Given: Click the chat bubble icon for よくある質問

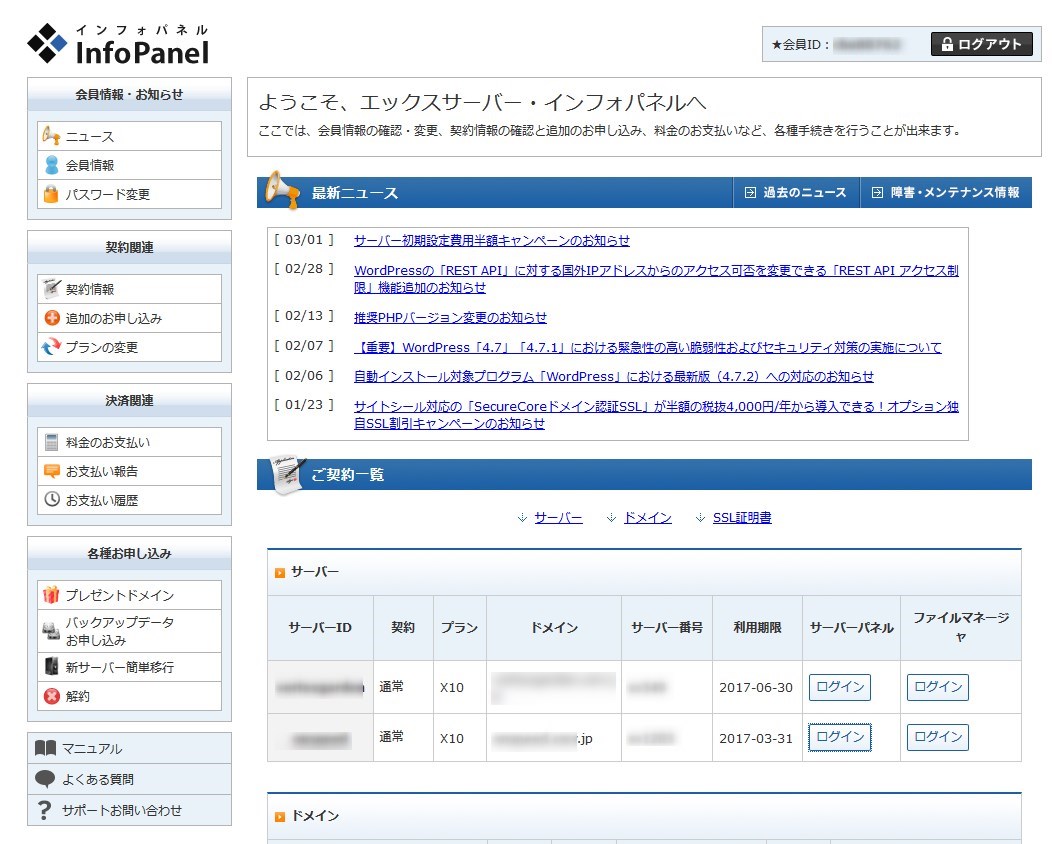Looking at the screenshot, I should click(x=45, y=779).
